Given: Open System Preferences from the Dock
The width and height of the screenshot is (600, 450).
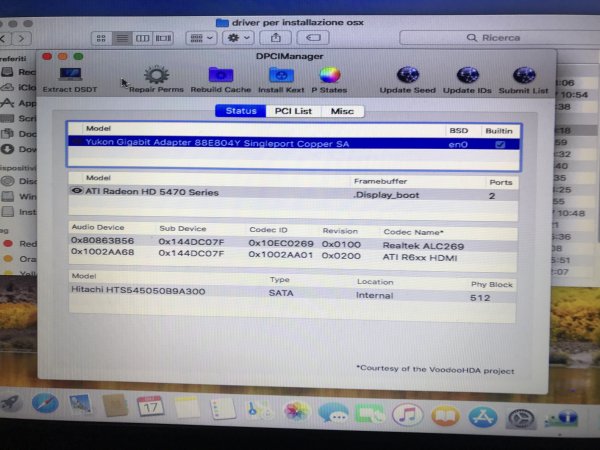Looking at the screenshot, I should pyautogui.click(x=521, y=419).
